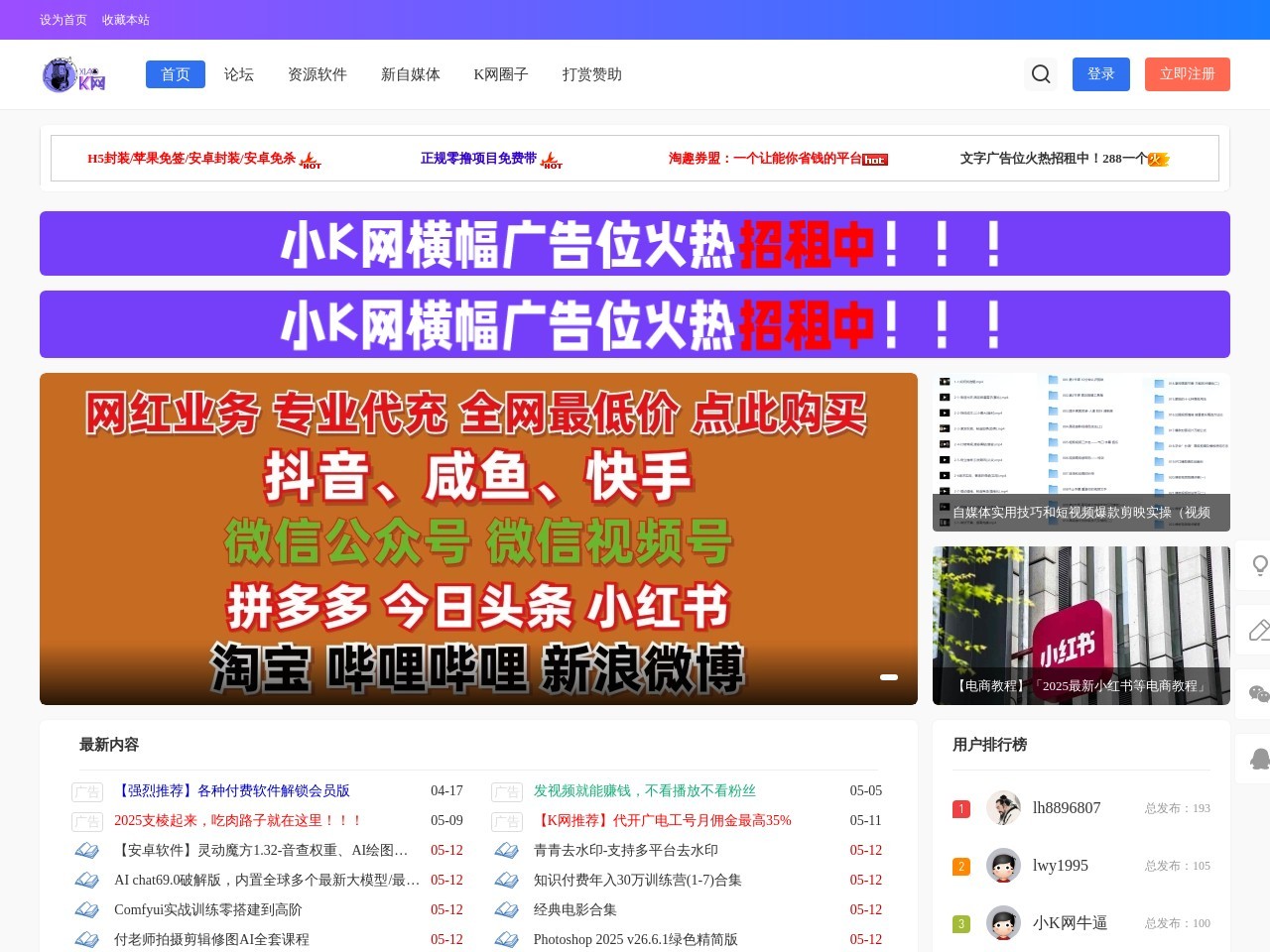Click the lightbulb icon in side toolbar
This screenshot has height=952, width=1270.
pos(1259,565)
